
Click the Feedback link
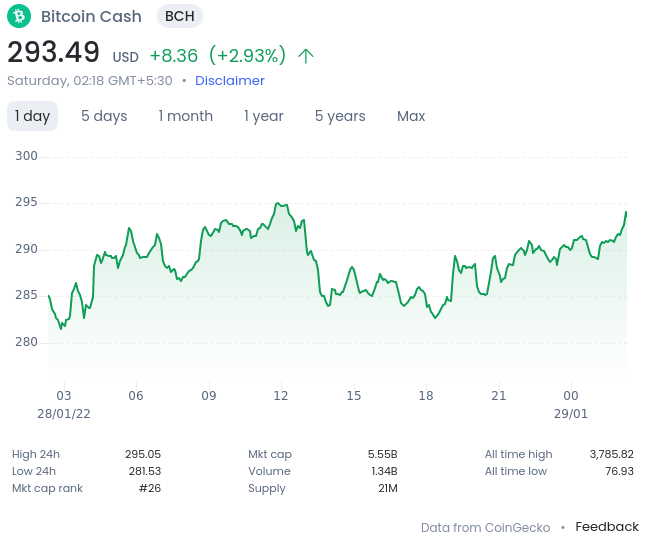tap(607, 526)
